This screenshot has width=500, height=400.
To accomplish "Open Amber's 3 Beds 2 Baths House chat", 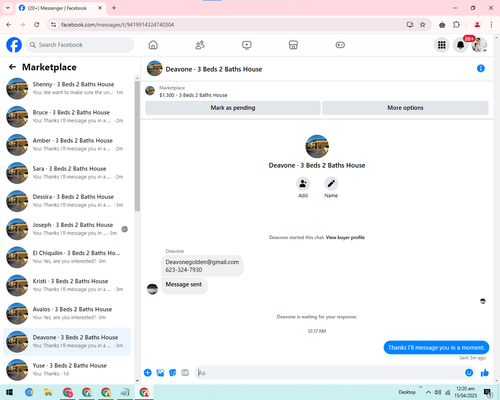I will (67, 145).
